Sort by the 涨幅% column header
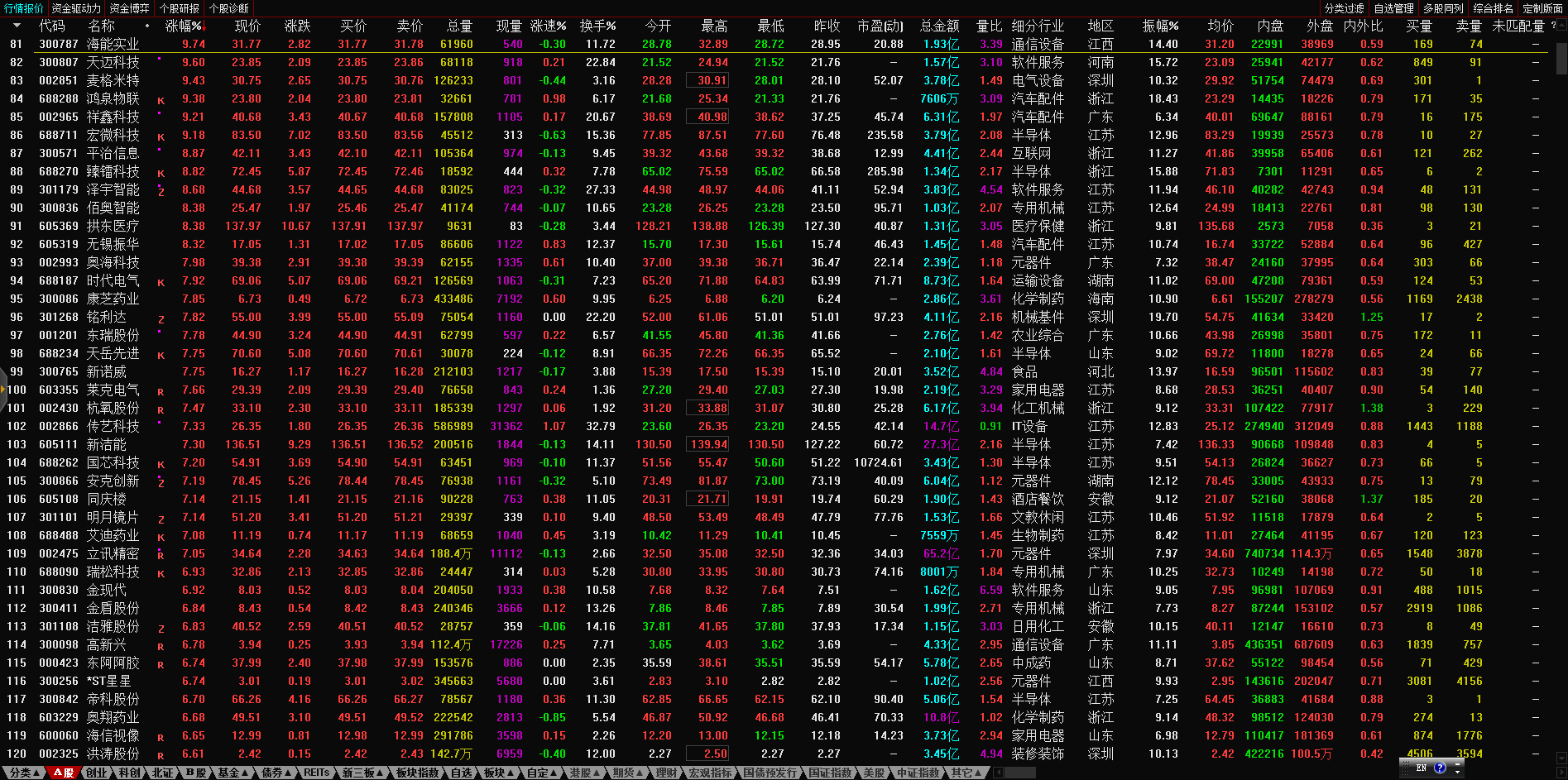 coord(183,26)
